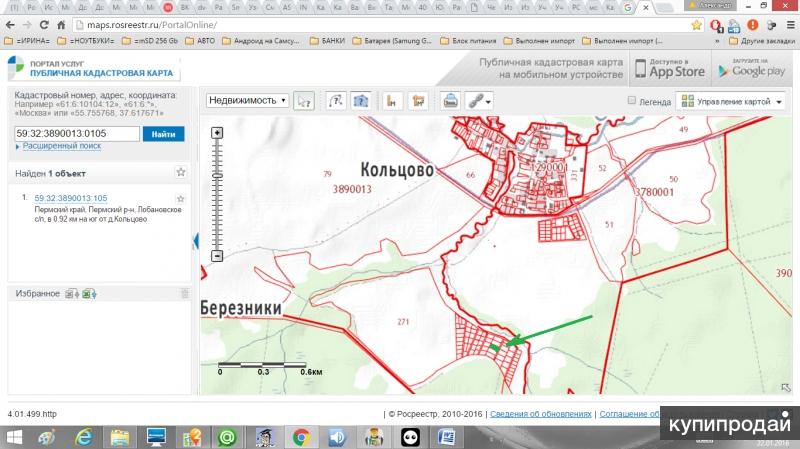800x449 pixels.
Task: Click the toolbar icon left of printer
Action: point(418,101)
